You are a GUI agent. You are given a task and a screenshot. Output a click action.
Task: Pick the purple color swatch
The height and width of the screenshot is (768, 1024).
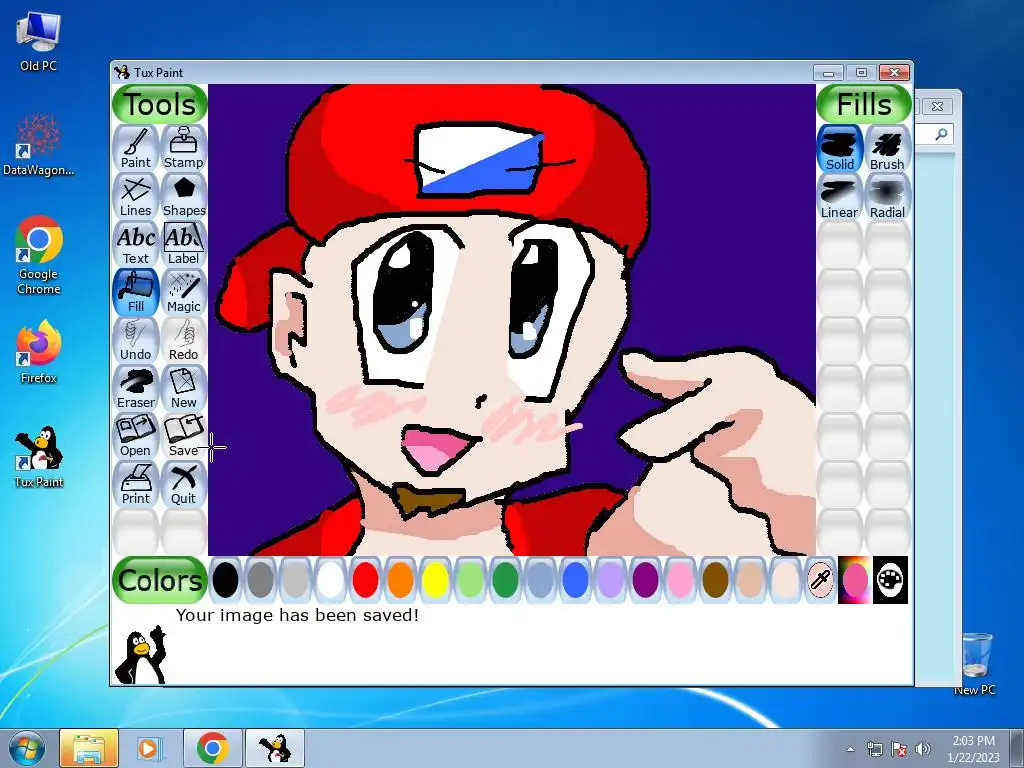tap(645, 580)
